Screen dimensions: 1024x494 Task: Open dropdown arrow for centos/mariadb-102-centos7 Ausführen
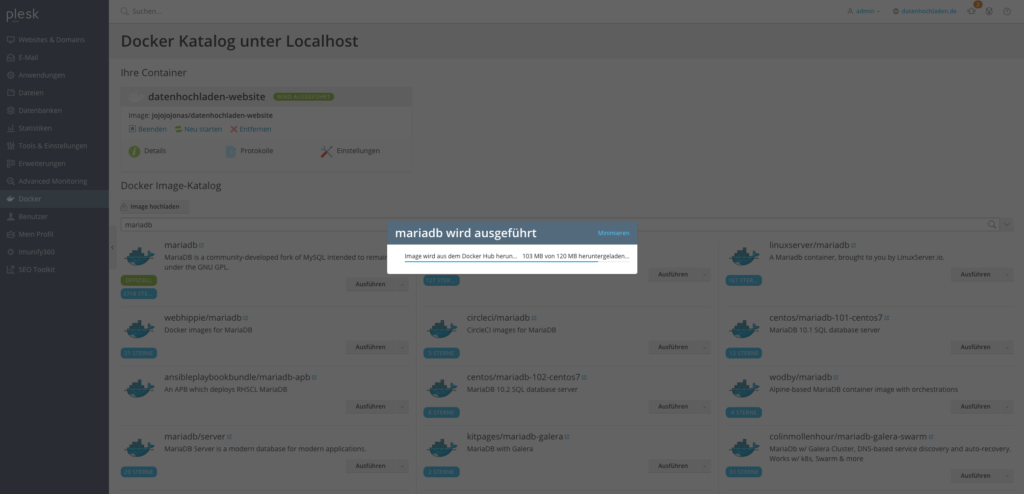click(705, 406)
